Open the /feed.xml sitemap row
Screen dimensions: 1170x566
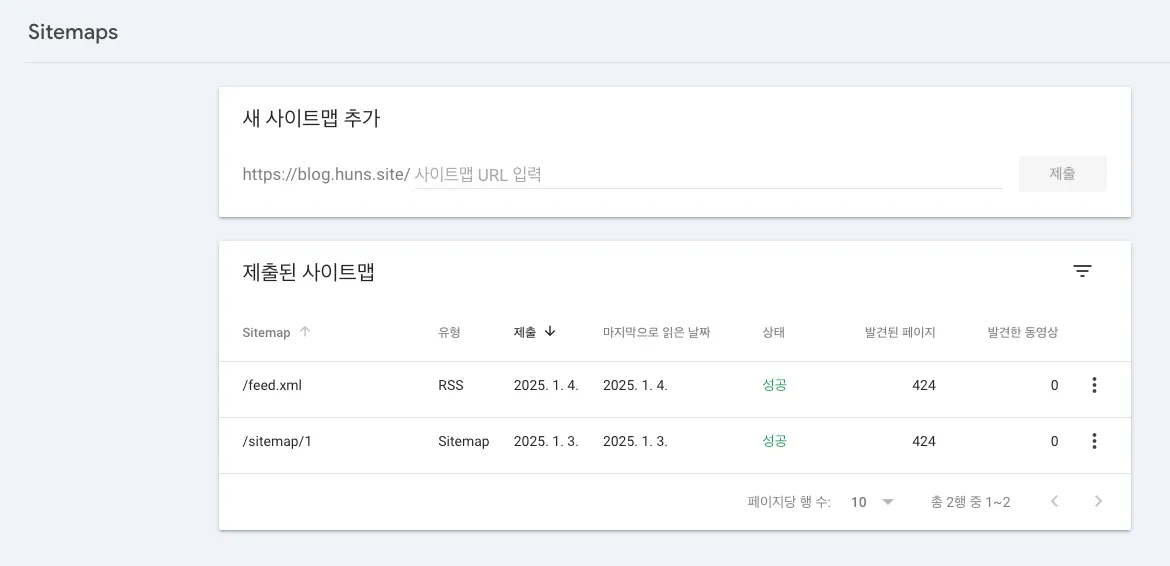(x=272, y=385)
